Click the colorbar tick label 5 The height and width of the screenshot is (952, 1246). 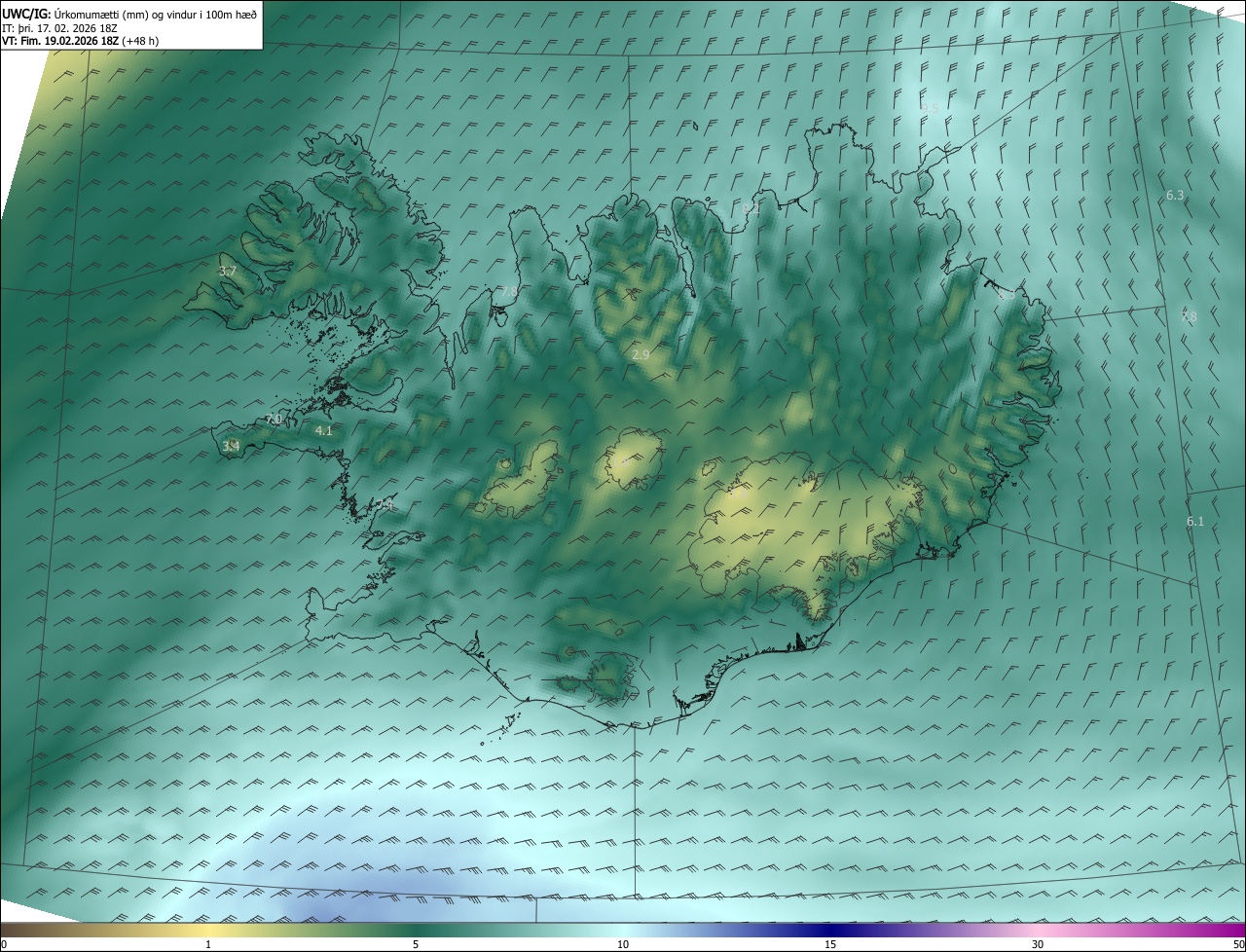pos(416,944)
